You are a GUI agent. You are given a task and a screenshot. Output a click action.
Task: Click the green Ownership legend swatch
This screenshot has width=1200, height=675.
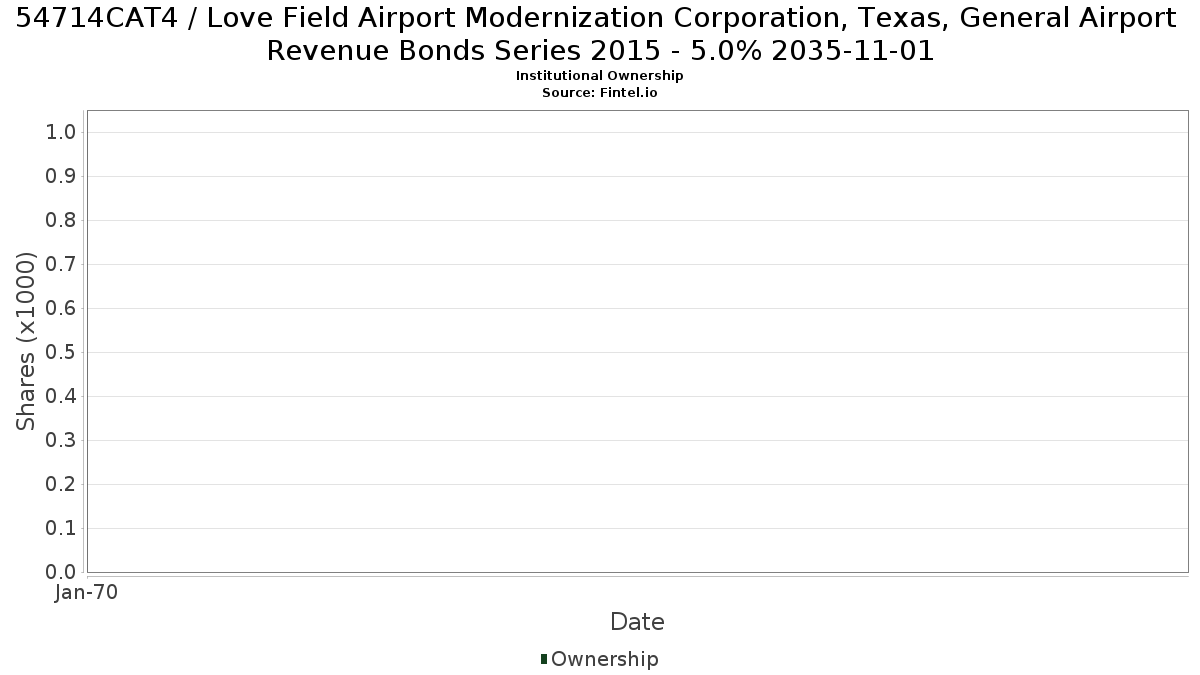coord(544,659)
